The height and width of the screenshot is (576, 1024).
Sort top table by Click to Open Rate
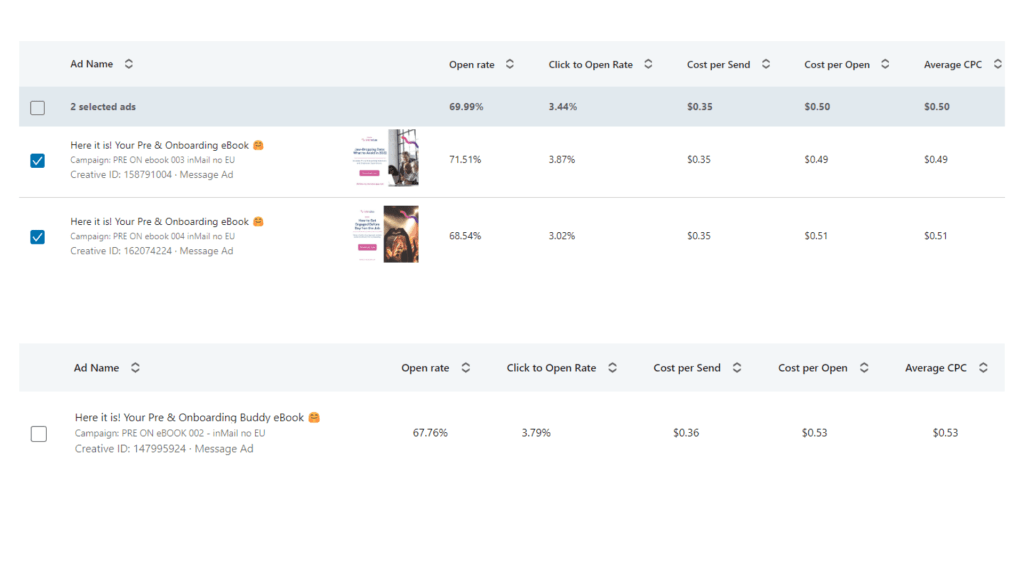(x=648, y=64)
